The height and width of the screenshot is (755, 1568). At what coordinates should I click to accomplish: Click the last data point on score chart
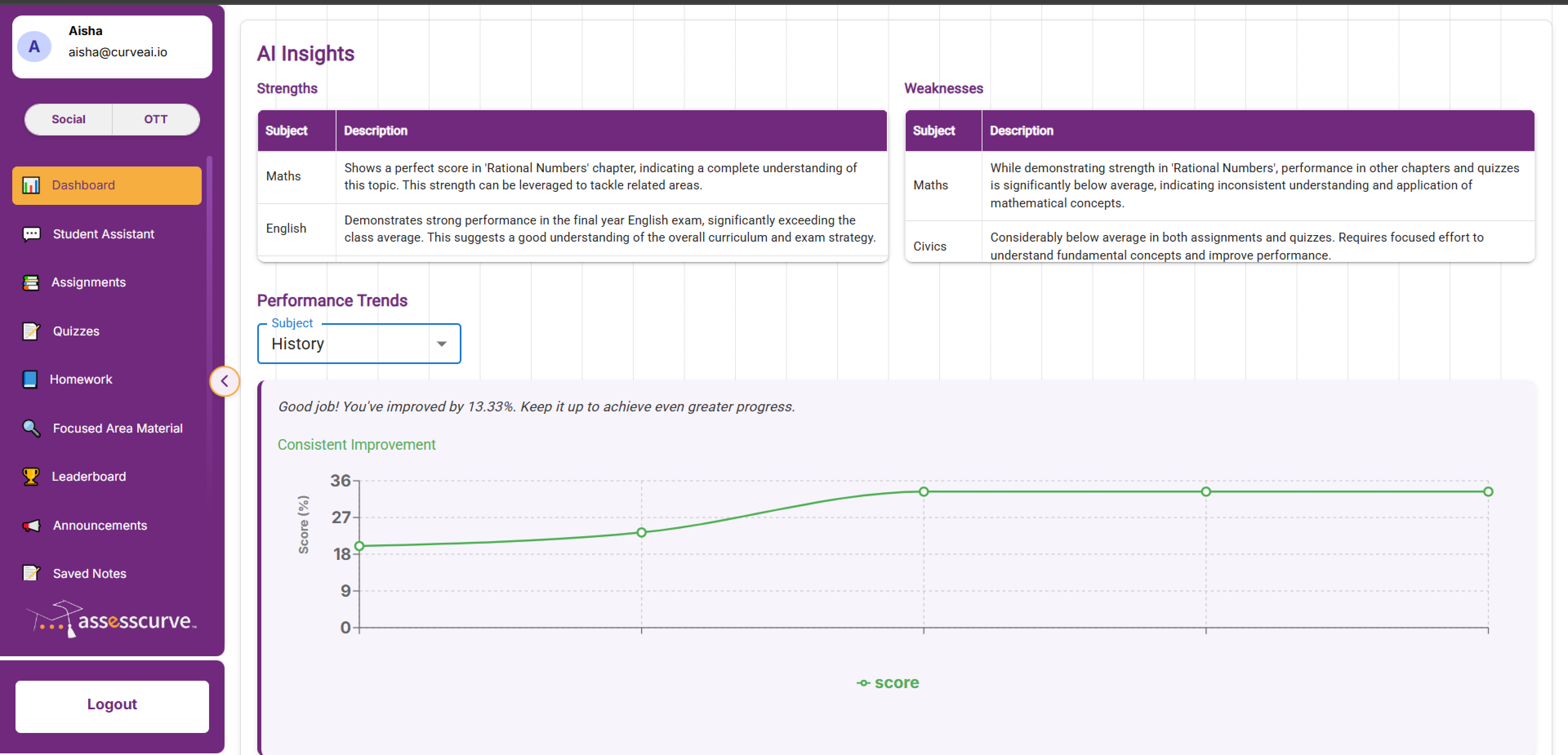tap(1488, 492)
